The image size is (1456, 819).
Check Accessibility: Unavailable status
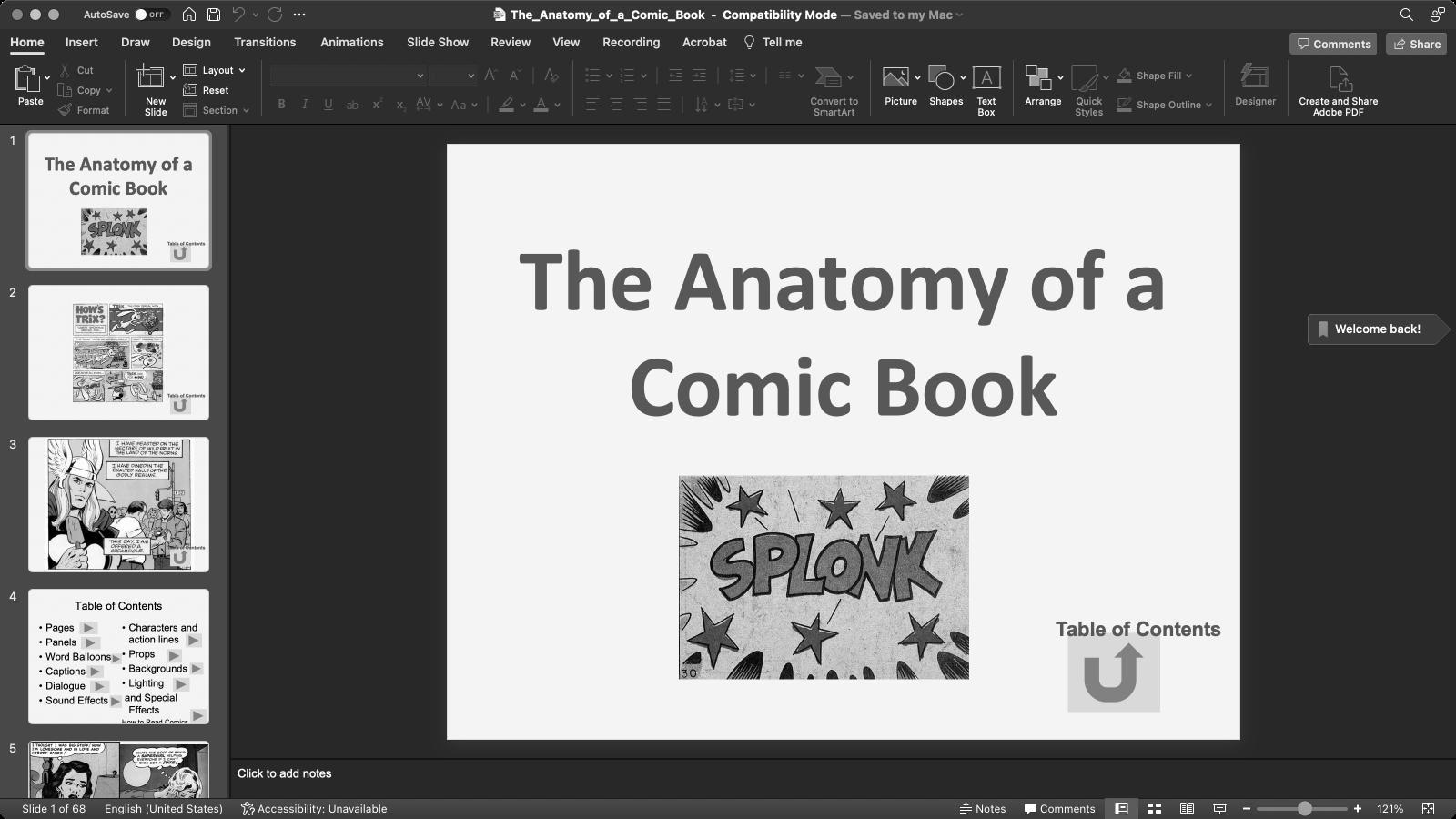314,808
